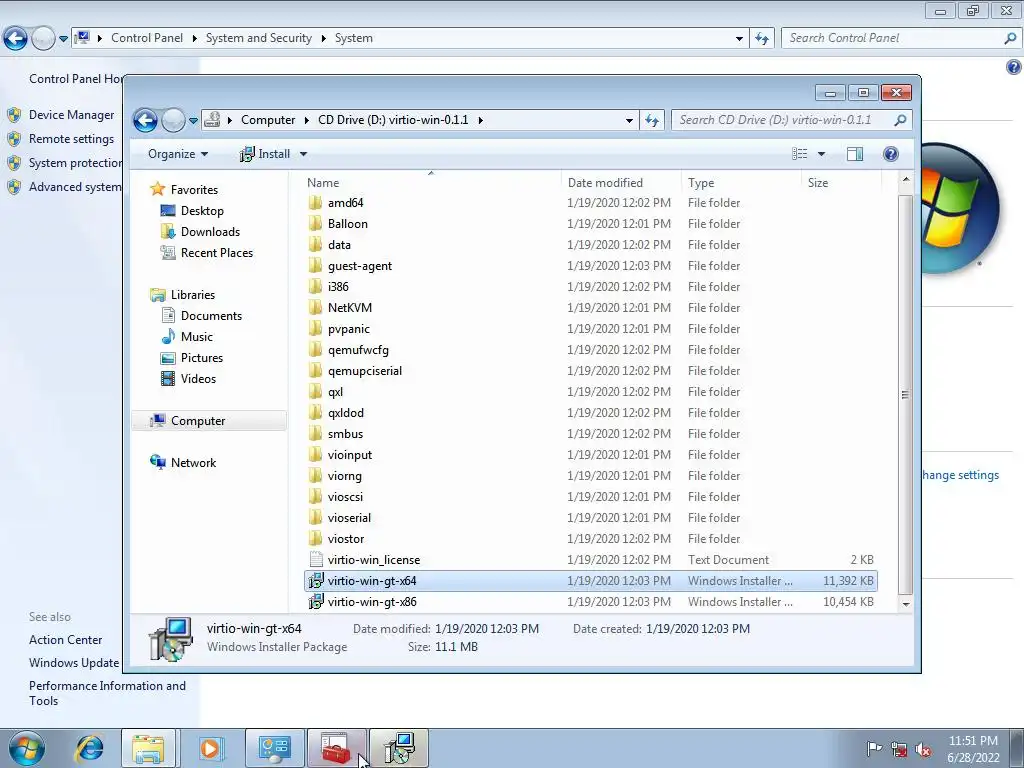Open Internet Explorer from taskbar
1024x768 pixels.
(89, 748)
